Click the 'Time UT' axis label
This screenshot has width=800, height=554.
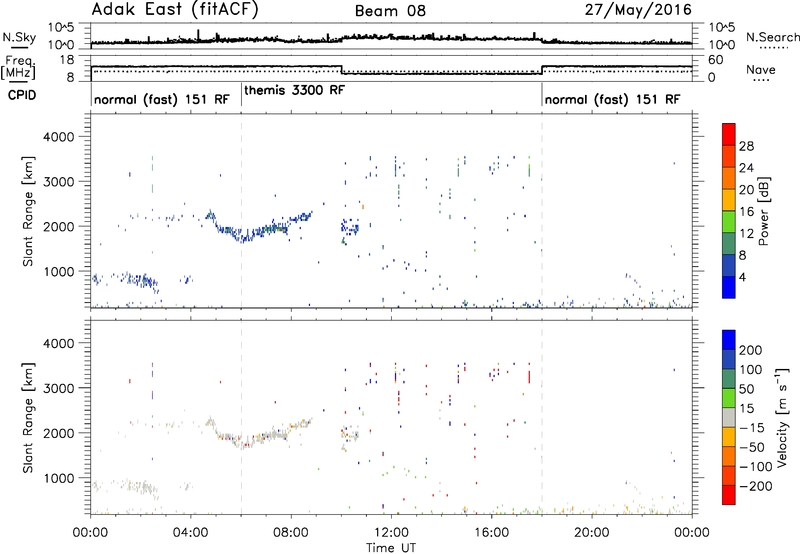click(391, 547)
